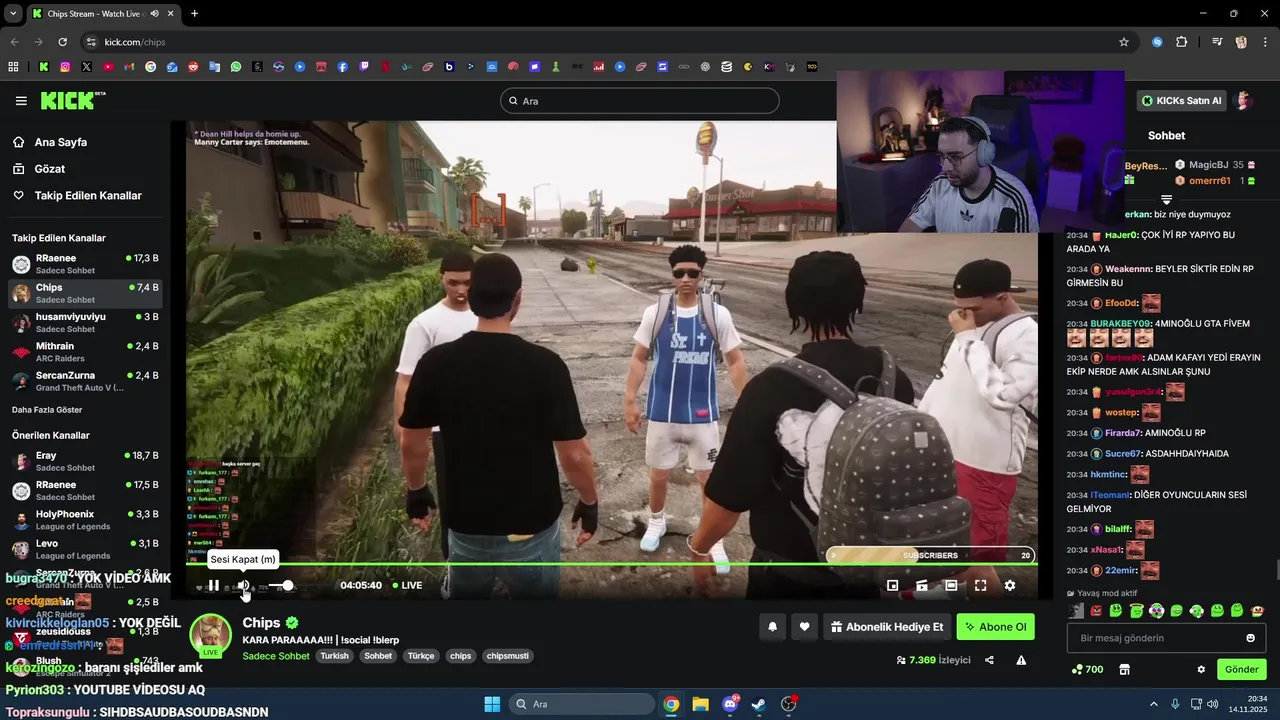Open video player settings gear
1280x720 pixels.
tap(1010, 586)
